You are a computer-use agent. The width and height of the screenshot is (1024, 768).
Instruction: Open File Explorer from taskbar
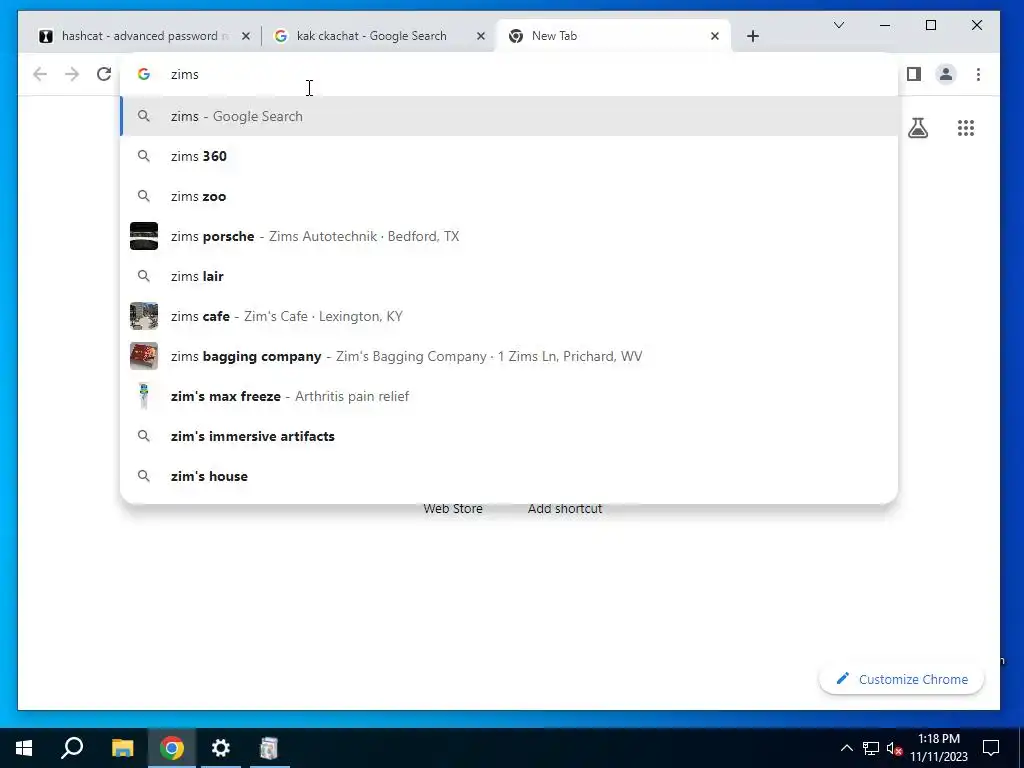pos(122,748)
